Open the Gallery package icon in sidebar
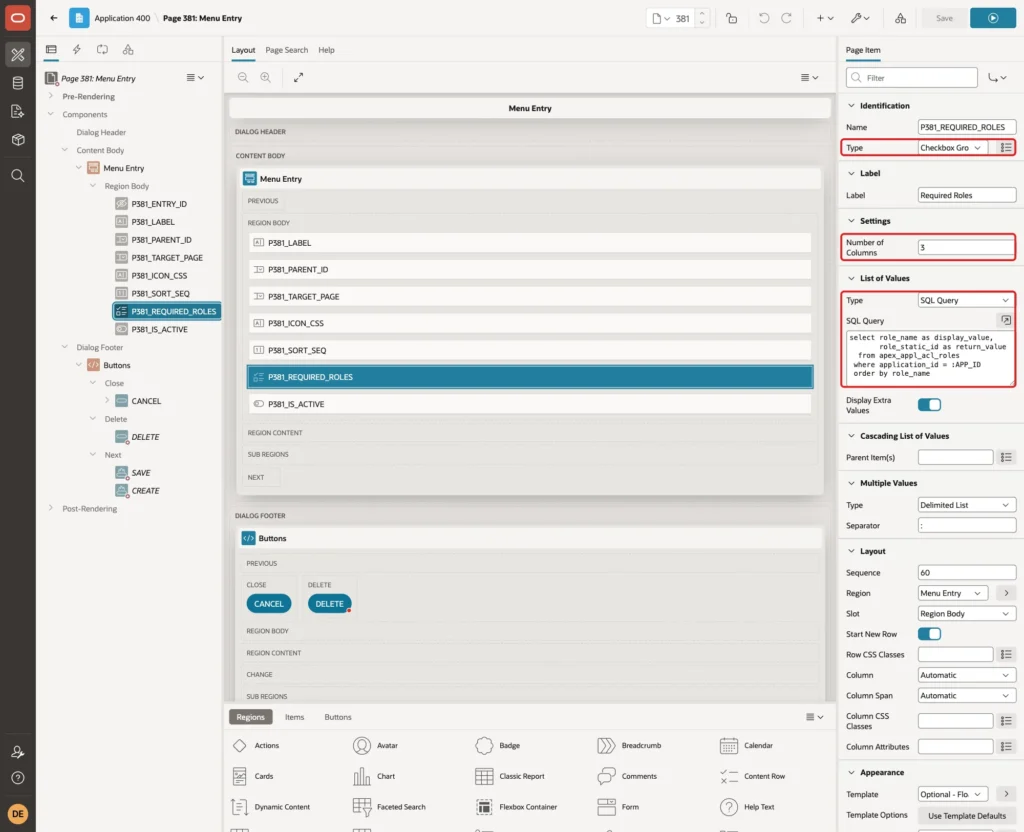Viewport: 1024px width, 832px height. click(18, 140)
